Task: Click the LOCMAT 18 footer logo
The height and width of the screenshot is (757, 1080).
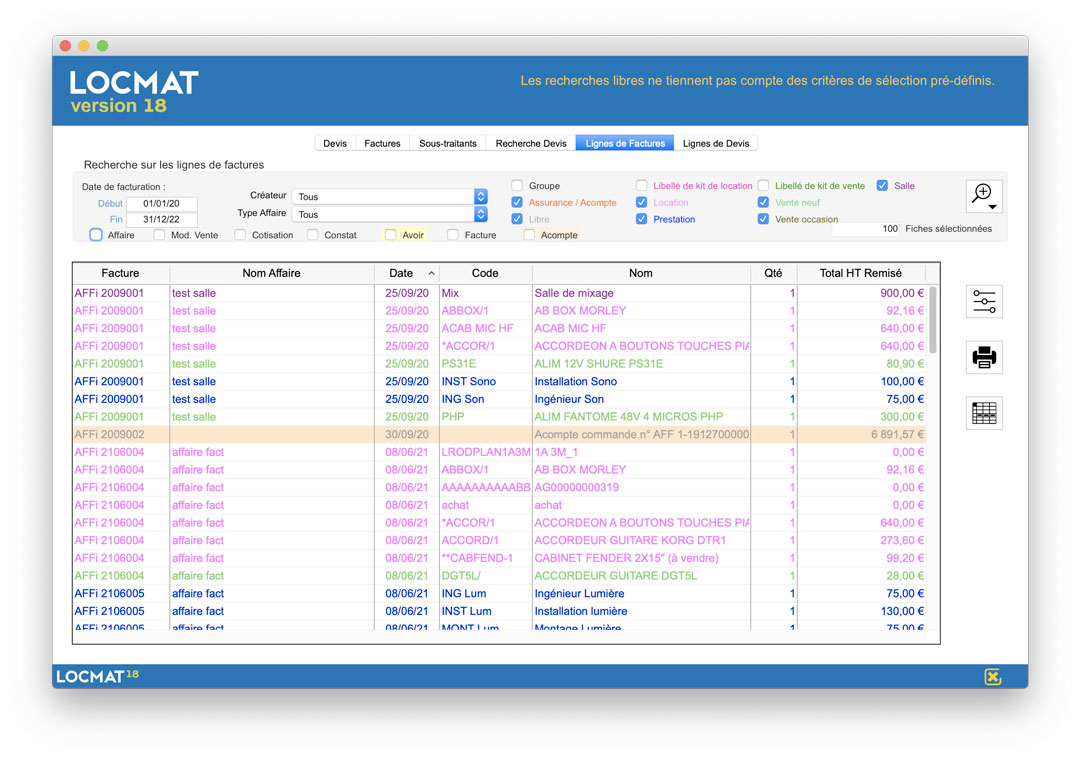Action: coord(97,676)
